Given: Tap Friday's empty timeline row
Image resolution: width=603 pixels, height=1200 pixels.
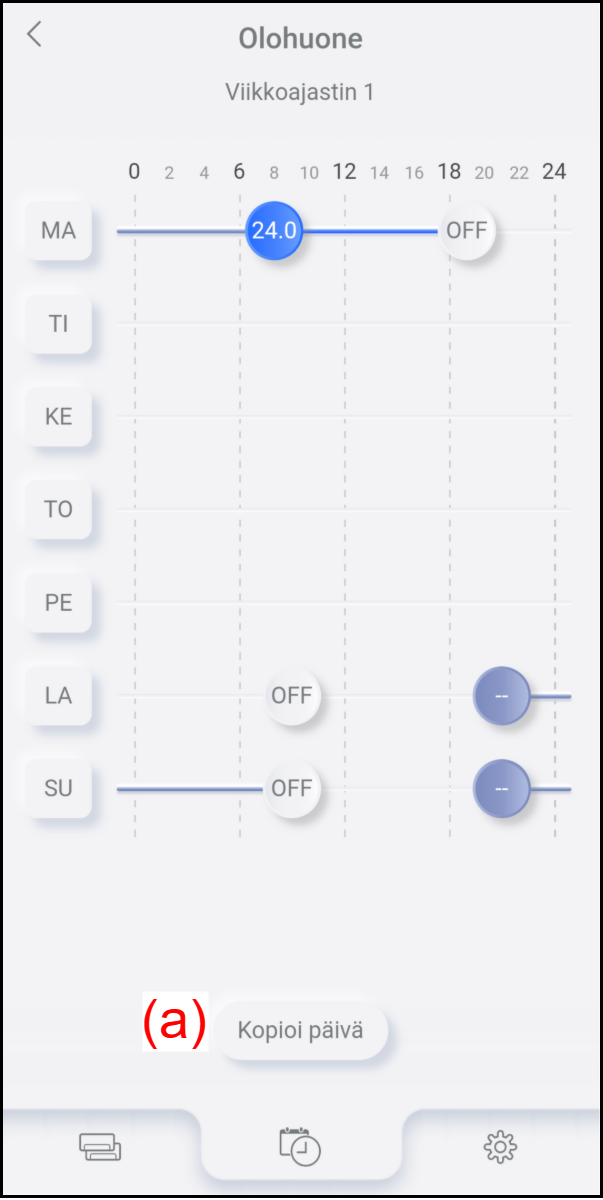Looking at the screenshot, I should tap(344, 602).
